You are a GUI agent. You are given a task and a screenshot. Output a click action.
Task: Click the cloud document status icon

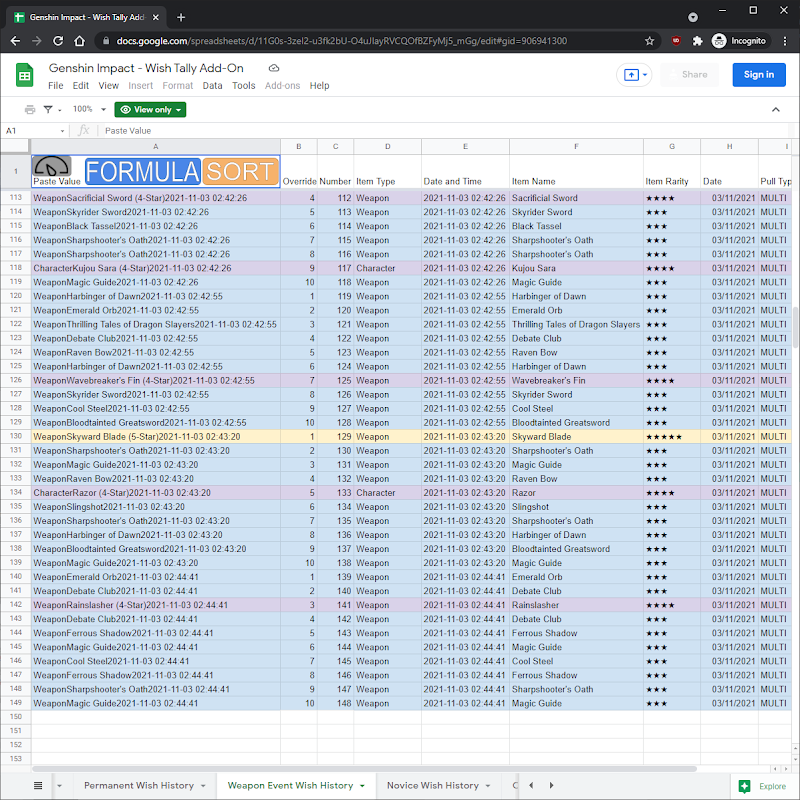(x=274, y=68)
